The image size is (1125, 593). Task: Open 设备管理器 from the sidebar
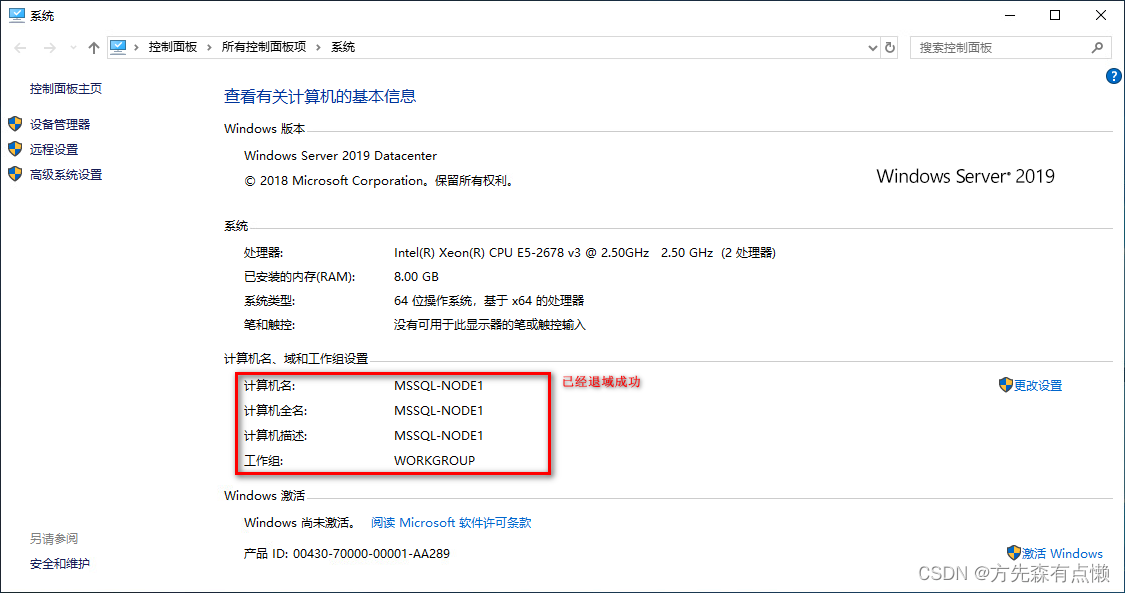click(x=60, y=125)
